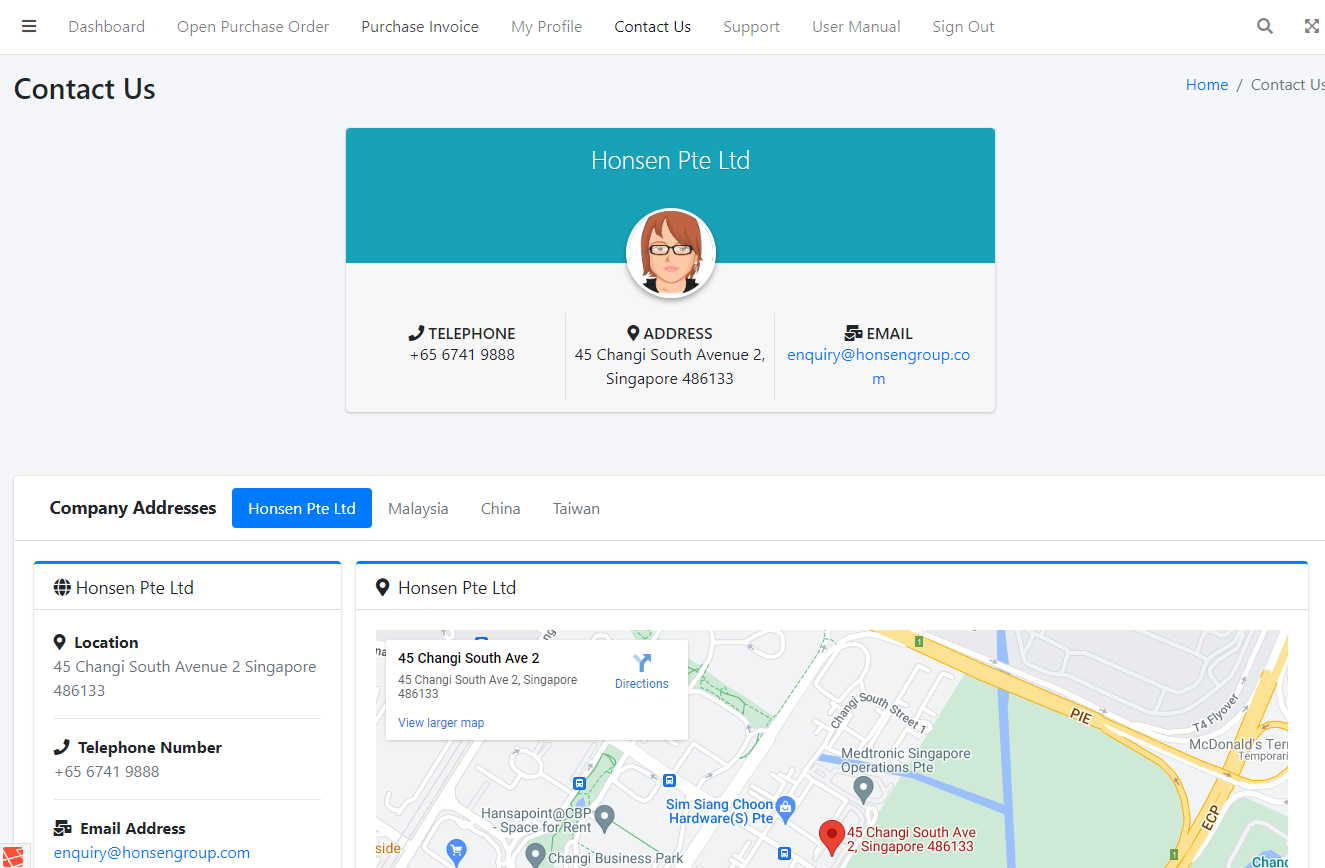Click the red map pin marker

click(831, 836)
